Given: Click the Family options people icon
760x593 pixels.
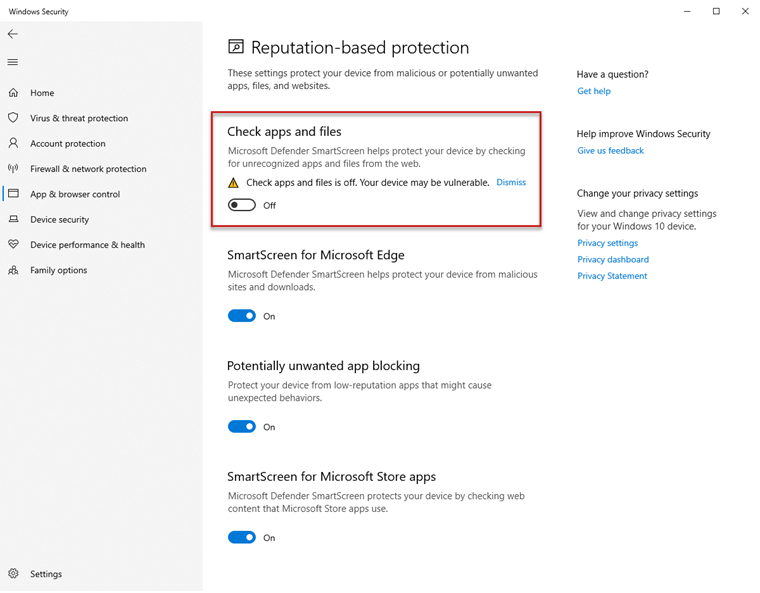Looking at the screenshot, I should click(13, 270).
